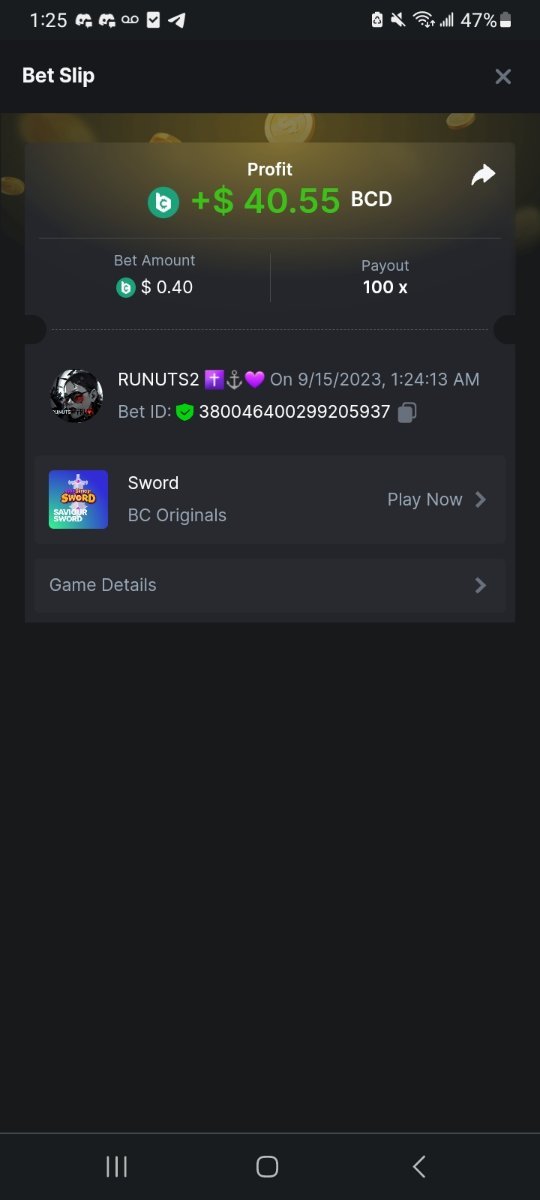
Task: Tap Android home navigation button
Action: (x=267, y=1166)
